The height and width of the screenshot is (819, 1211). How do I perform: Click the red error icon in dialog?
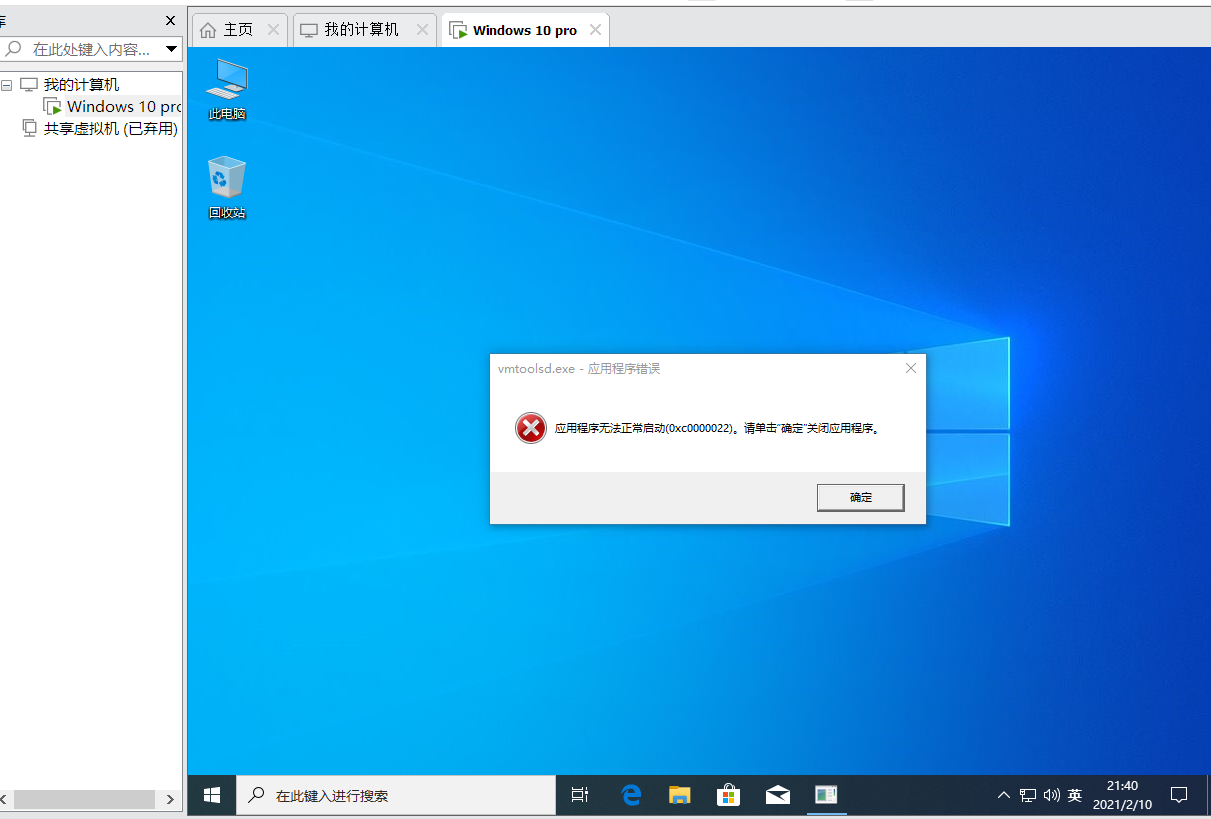pyautogui.click(x=531, y=428)
